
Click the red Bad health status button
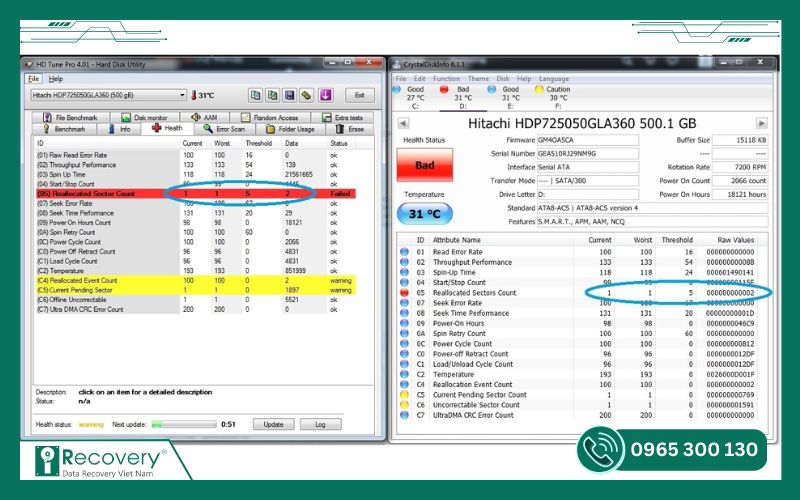coord(424,165)
